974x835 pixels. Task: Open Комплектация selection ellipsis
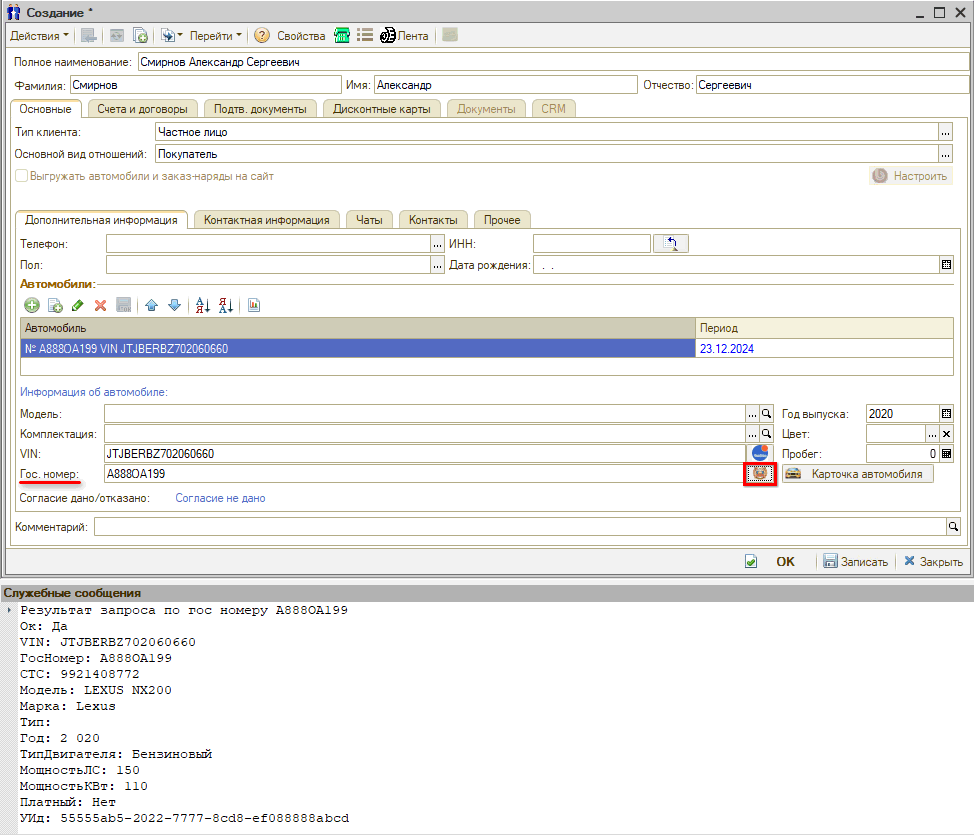pos(752,434)
